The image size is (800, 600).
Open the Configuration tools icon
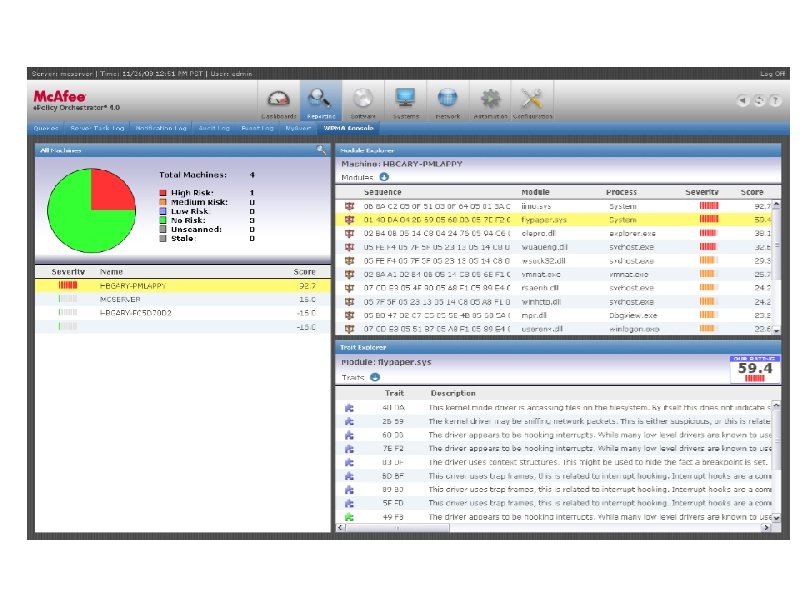pyautogui.click(x=532, y=98)
